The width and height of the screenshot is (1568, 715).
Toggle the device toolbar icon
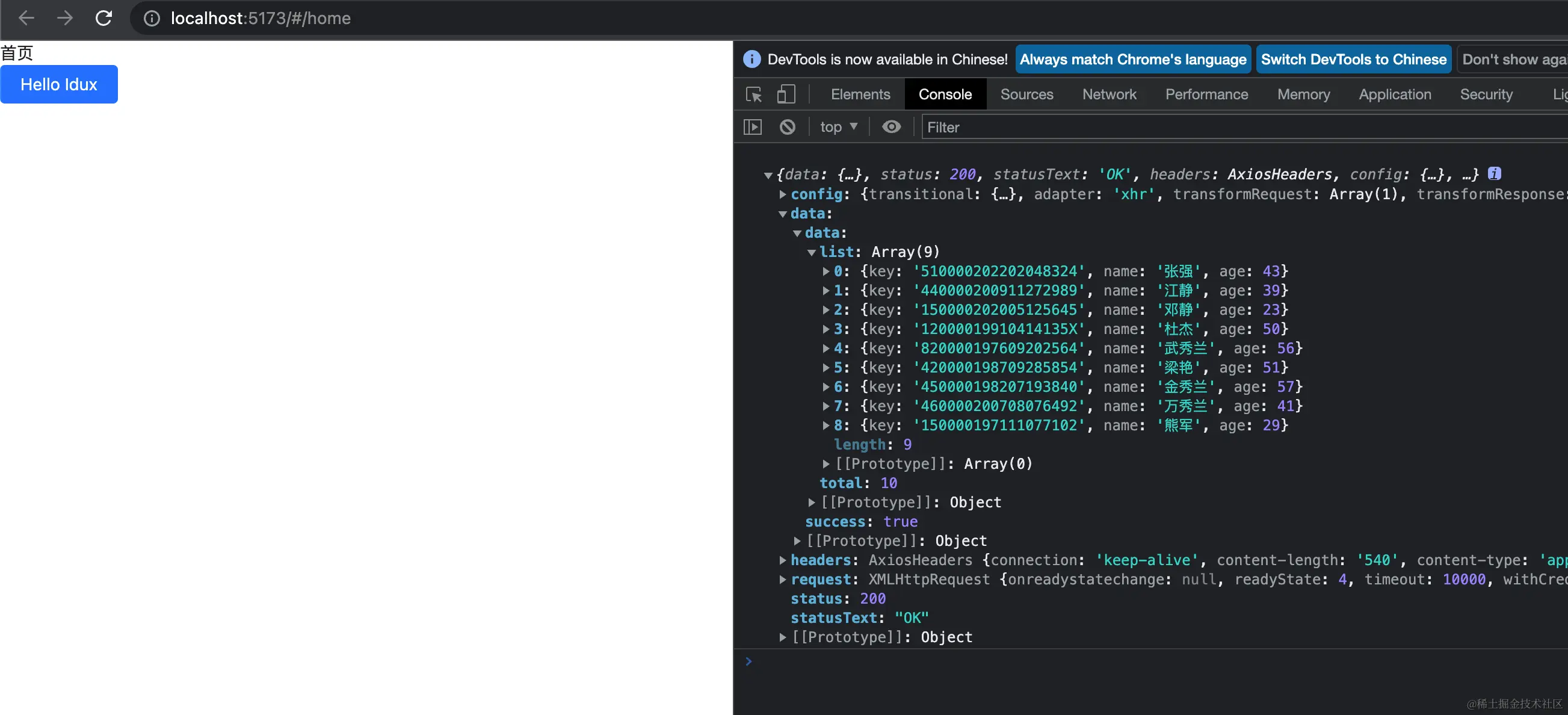(786, 94)
